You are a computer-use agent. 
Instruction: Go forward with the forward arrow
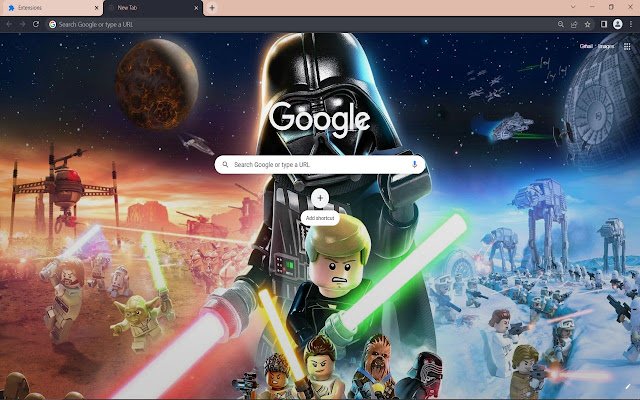point(22,24)
